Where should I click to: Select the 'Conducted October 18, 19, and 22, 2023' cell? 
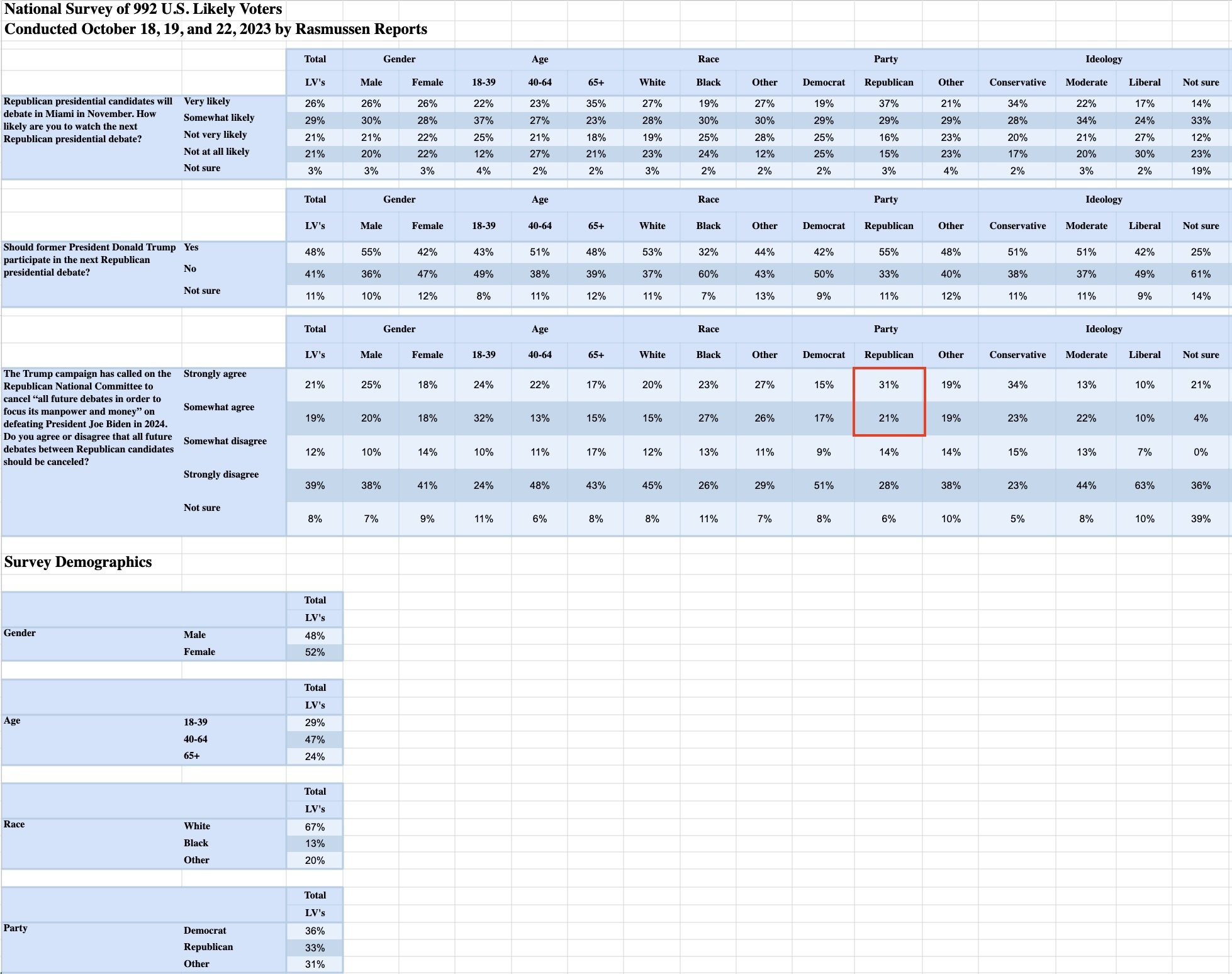coord(215,29)
